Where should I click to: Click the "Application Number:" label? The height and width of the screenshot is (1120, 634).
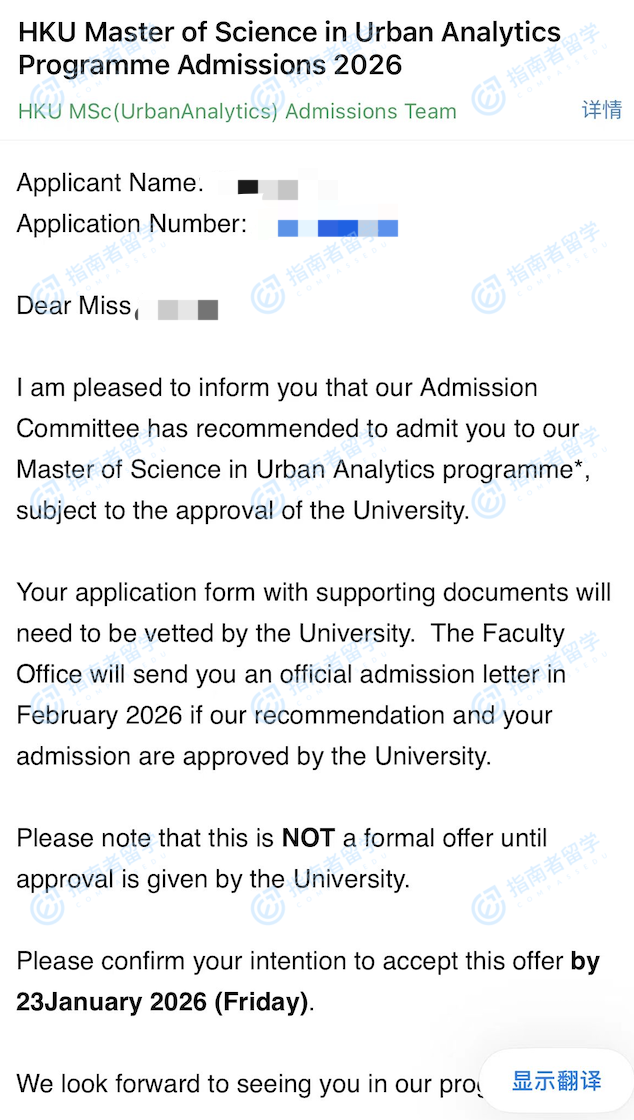pyautogui.click(x=131, y=224)
